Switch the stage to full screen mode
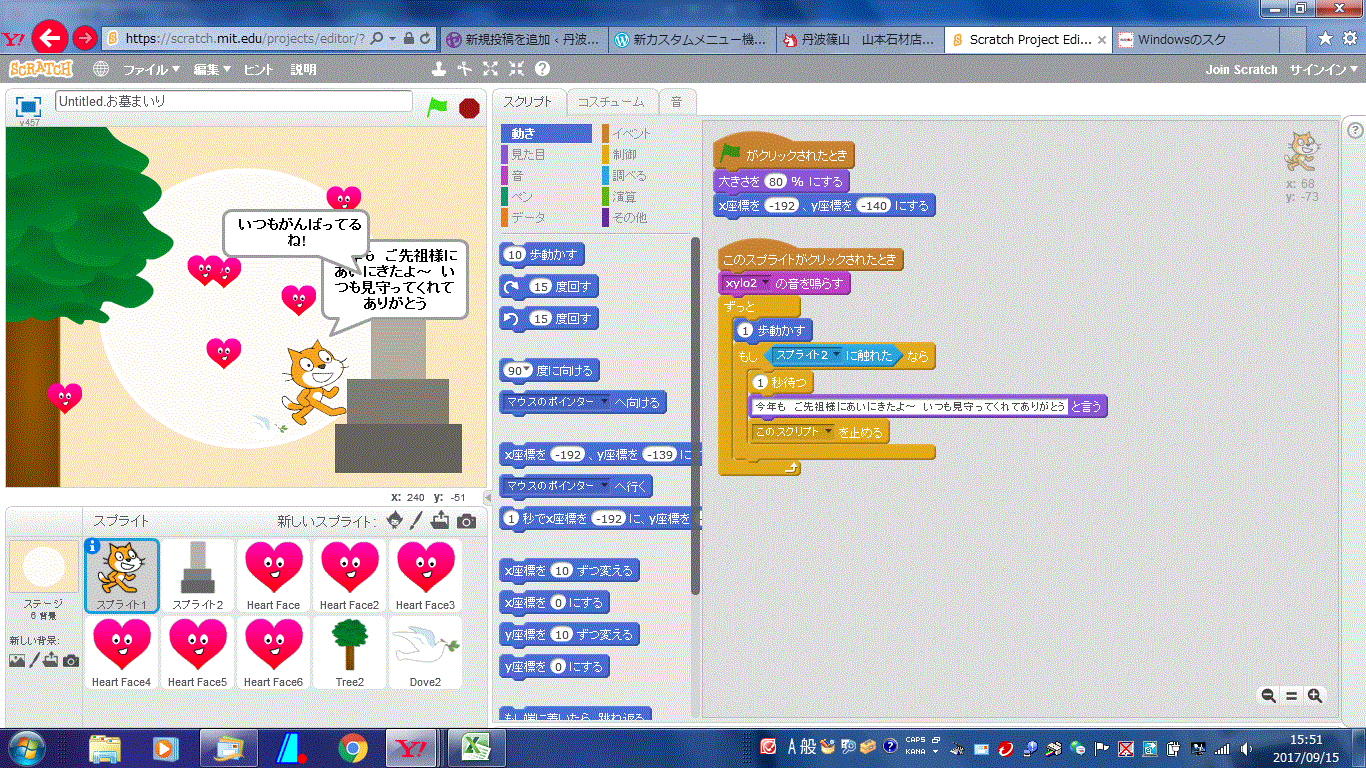This screenshot has width=1366, height=768. click(28, 106)
